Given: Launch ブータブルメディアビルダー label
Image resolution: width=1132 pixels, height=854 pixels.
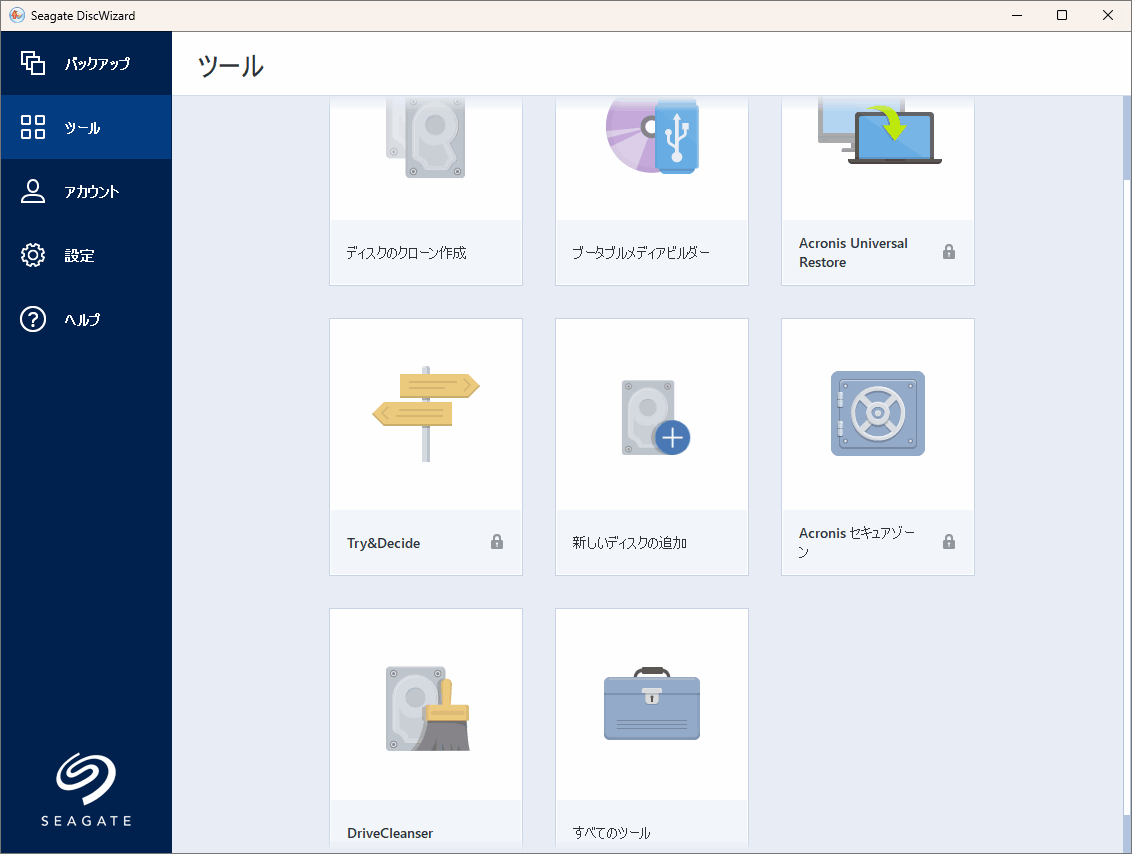Looking at the screenshot, I should coord(641,253).
